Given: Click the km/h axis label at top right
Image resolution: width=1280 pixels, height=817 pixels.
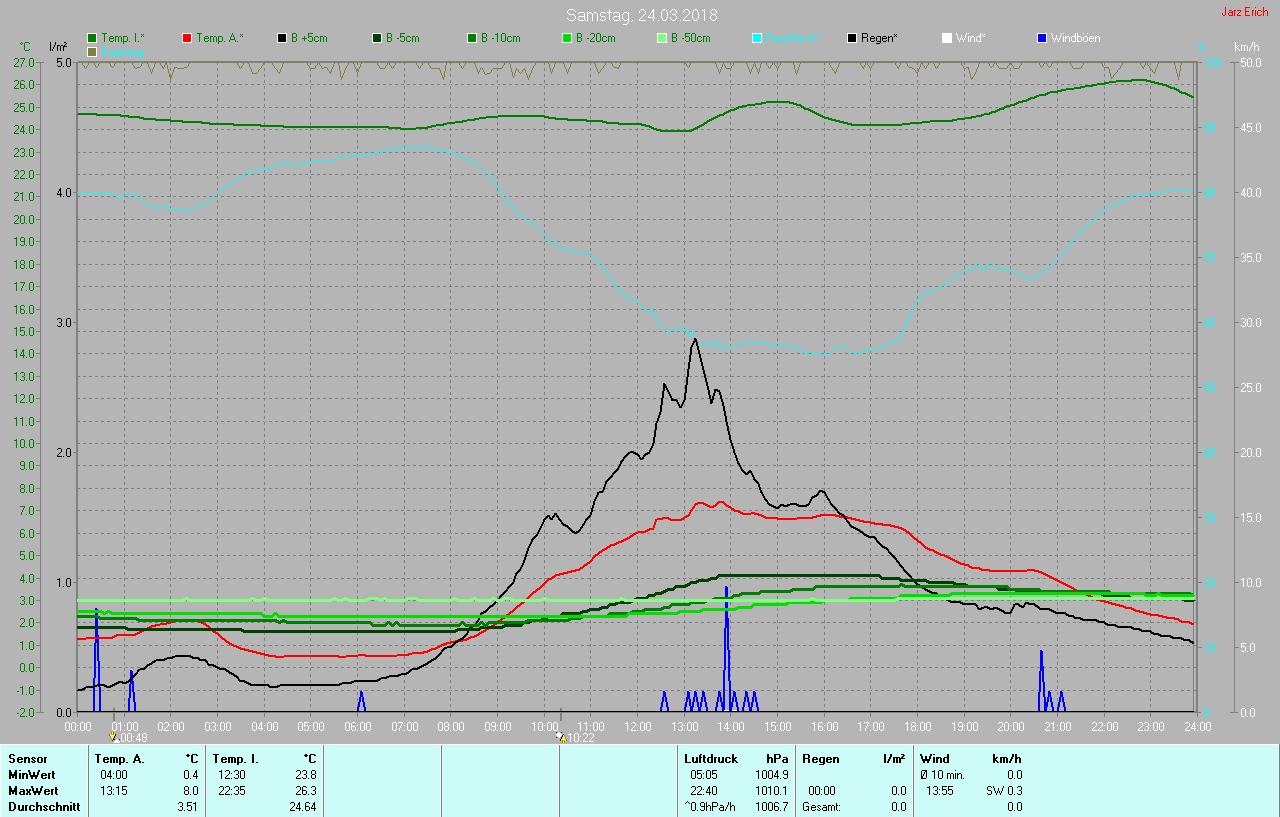Looking at the screenshot, I should (x=1246, y=47).
